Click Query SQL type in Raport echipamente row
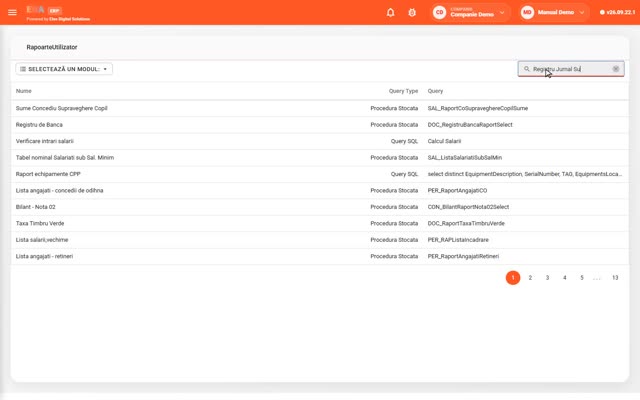Viewport: 640px width, 400px height. pos(404,174)
